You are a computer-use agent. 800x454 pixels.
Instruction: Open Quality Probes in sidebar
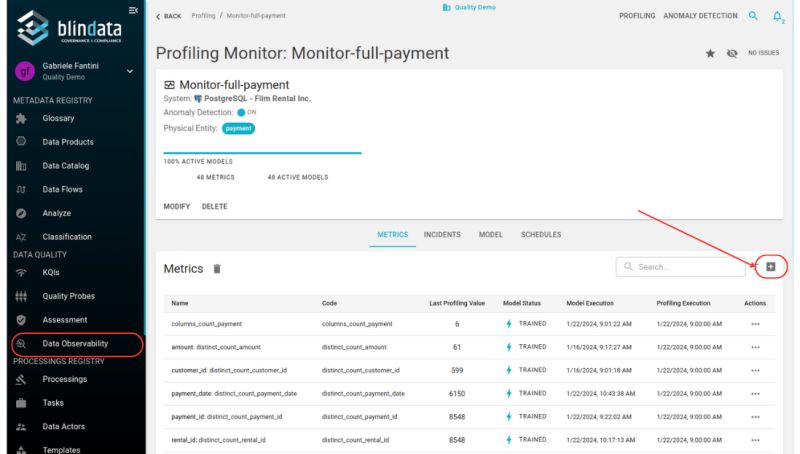[68, 296]
